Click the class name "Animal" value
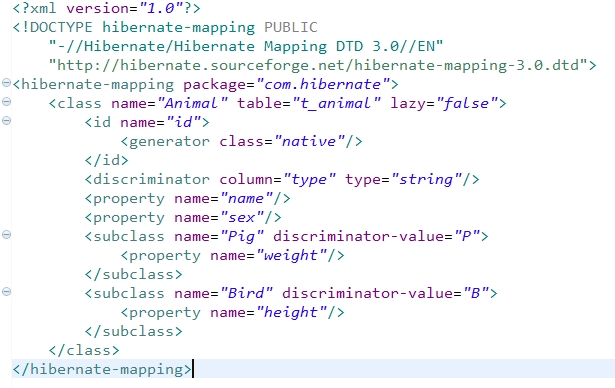Image resolution: width=615 pixels, height=388 pixels. (192, 103)
